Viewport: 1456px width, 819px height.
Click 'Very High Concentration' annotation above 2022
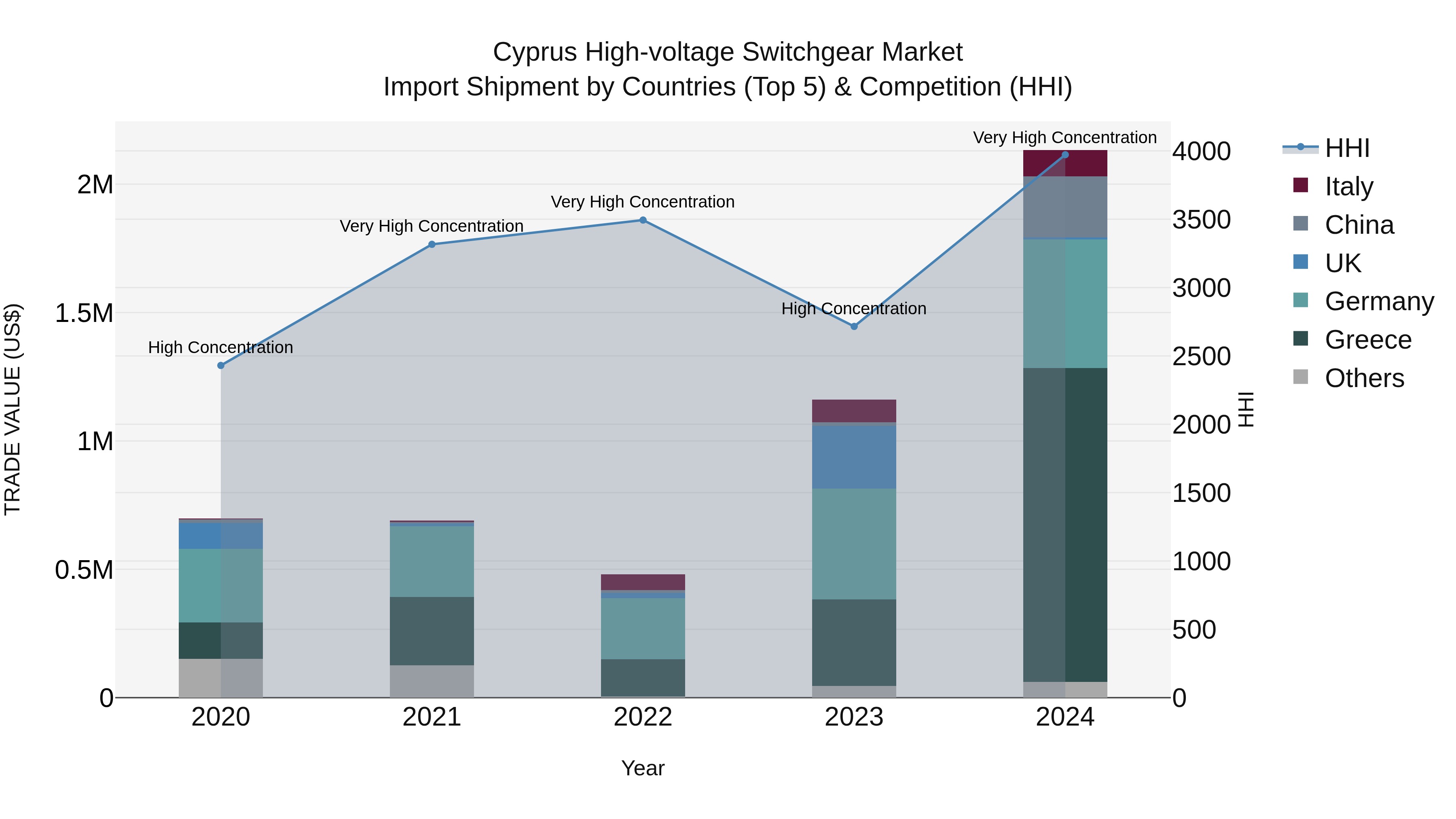click(x=643, y=202)
